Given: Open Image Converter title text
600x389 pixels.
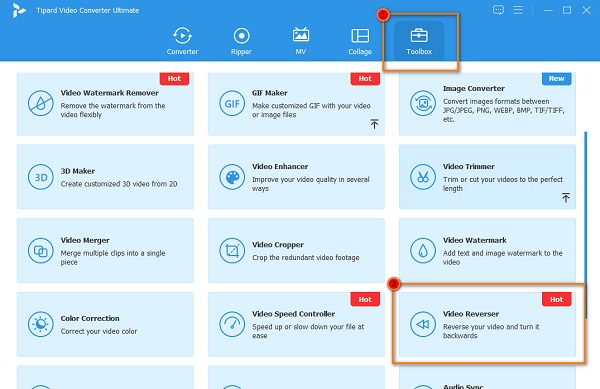Looking at the screenshot, I should (474, 88).
